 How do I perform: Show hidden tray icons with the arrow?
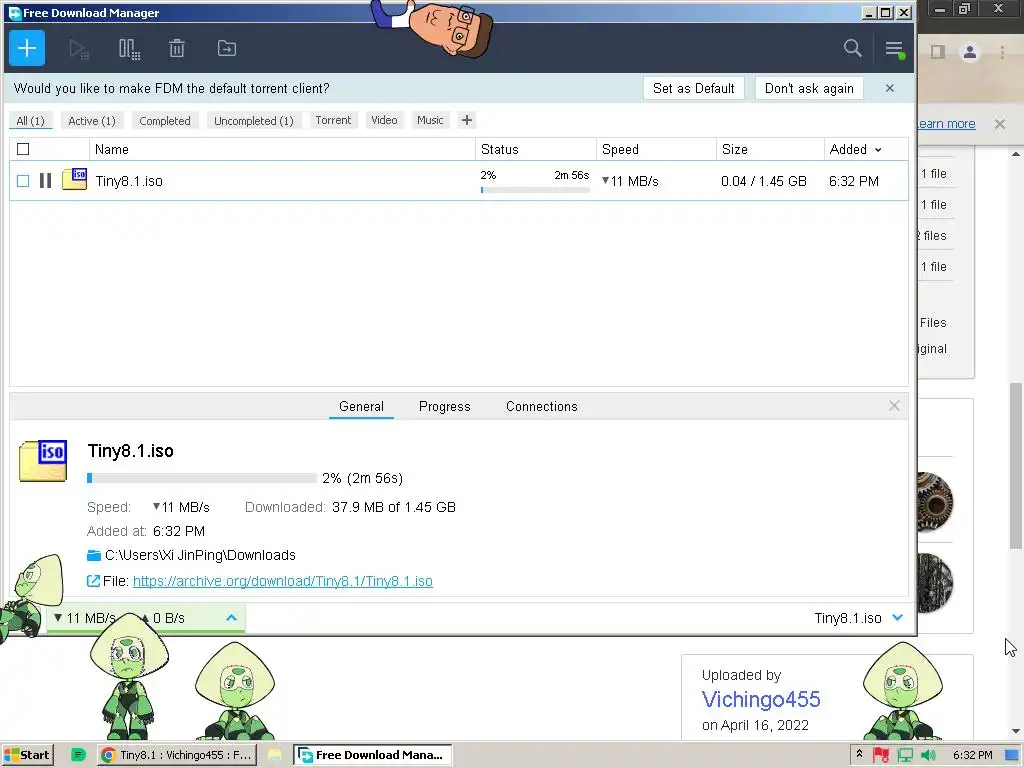pyautogui.click(x=859, y=754)
